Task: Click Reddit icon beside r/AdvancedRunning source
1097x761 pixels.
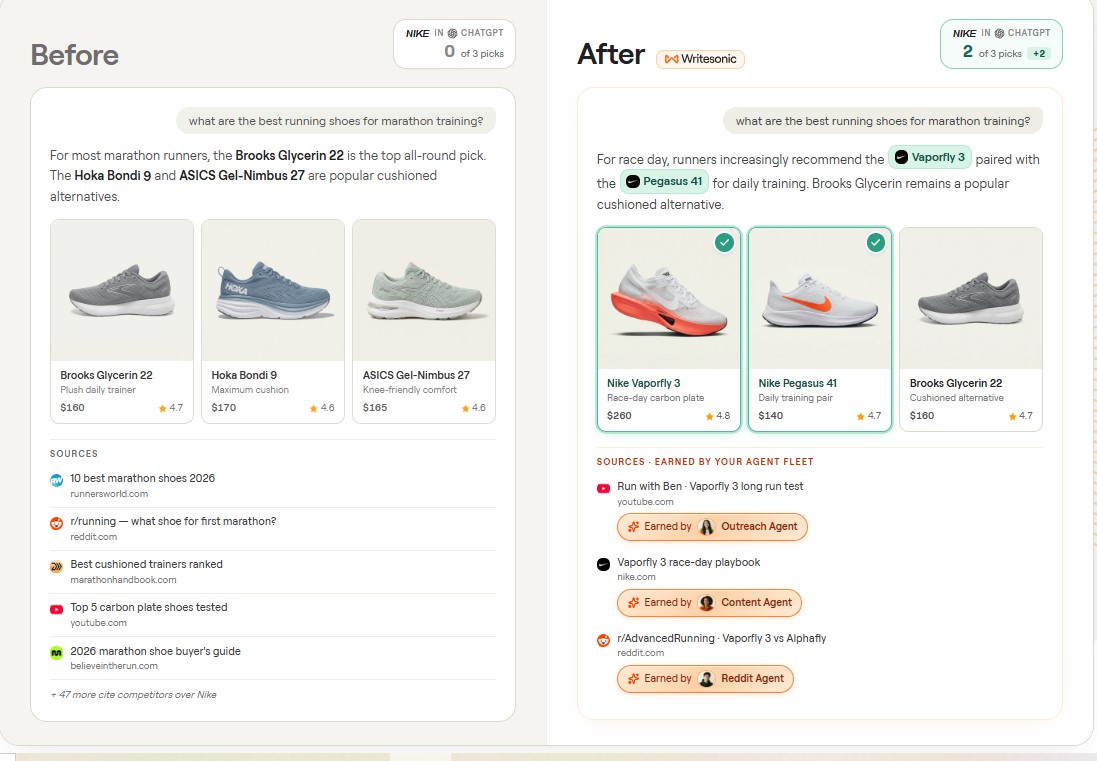Action: (x=603, y=640)
